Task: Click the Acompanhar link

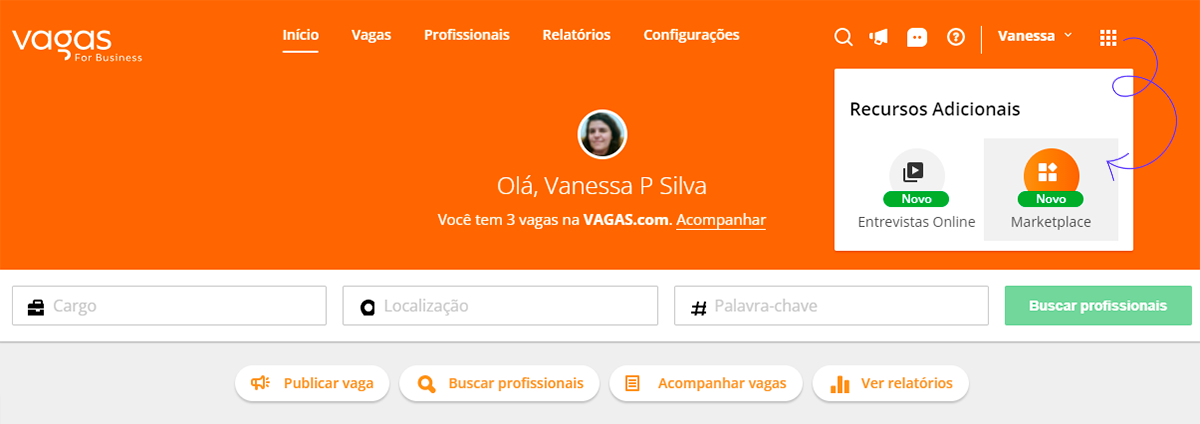Action: (721, 219)
